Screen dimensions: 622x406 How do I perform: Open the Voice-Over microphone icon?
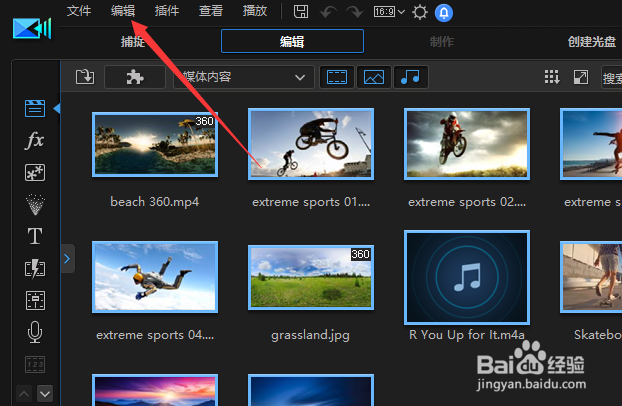(35, 332)
